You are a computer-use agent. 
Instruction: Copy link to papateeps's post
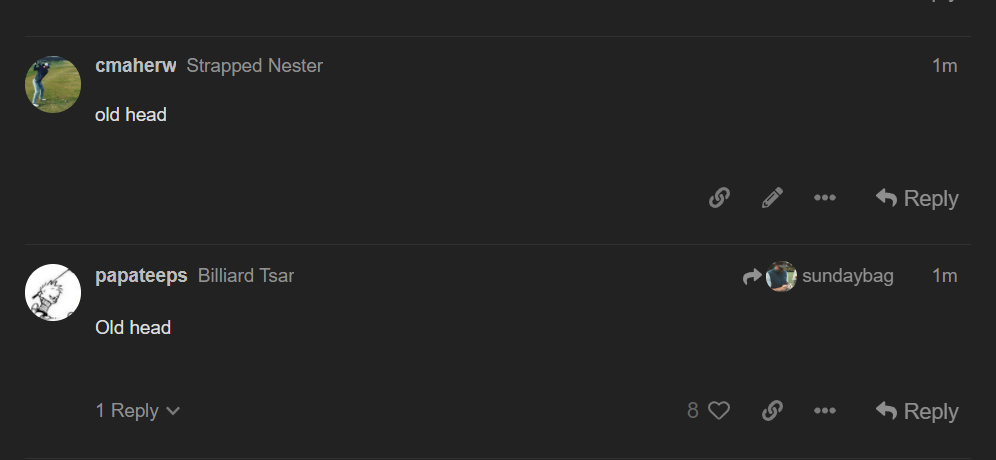click(772, 411)
